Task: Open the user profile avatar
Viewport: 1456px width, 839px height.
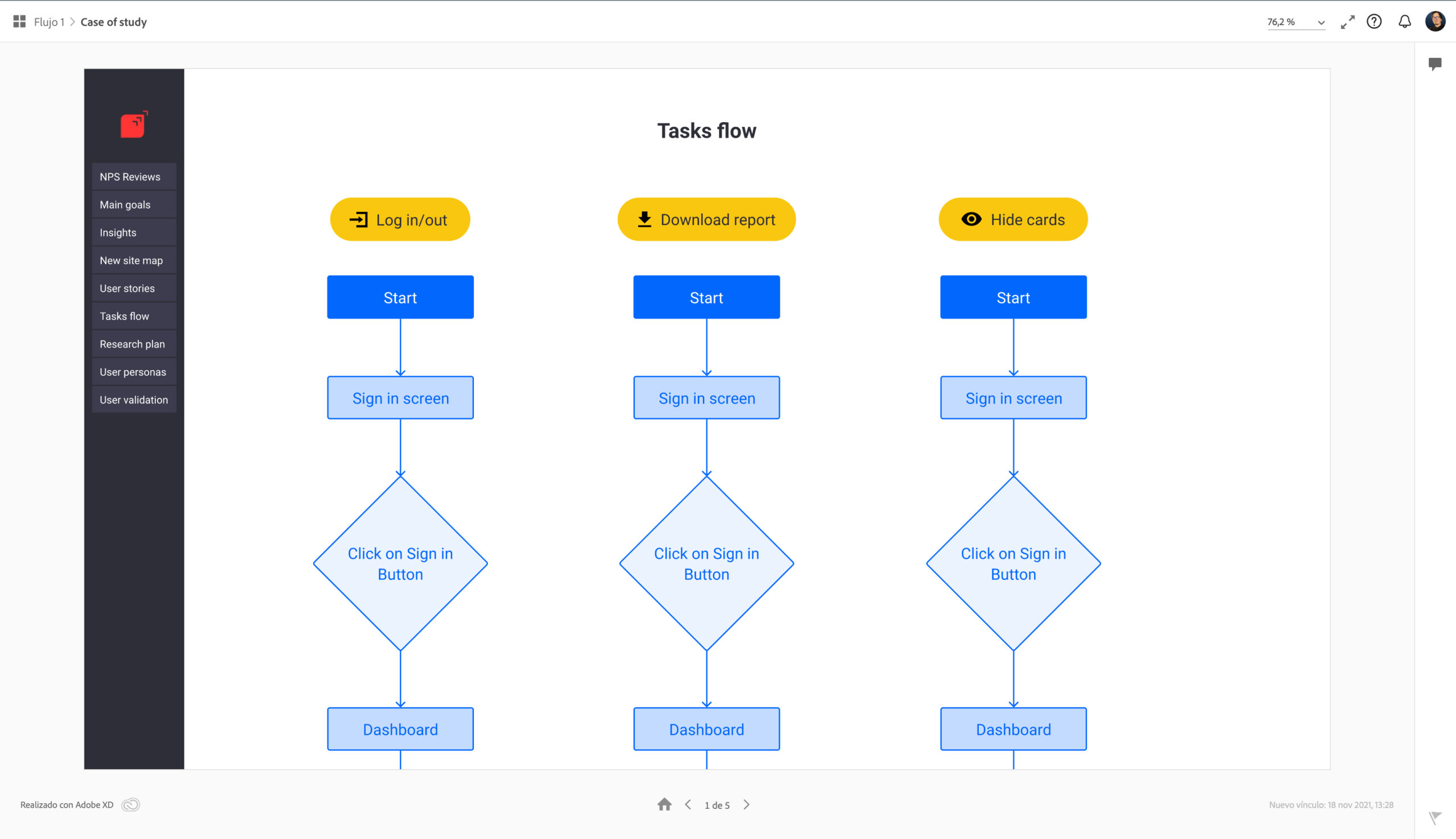Action: (x=1435, y=22)
